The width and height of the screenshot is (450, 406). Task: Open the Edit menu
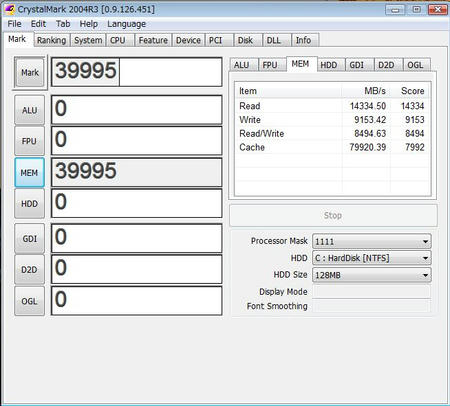tap(38, 24)
